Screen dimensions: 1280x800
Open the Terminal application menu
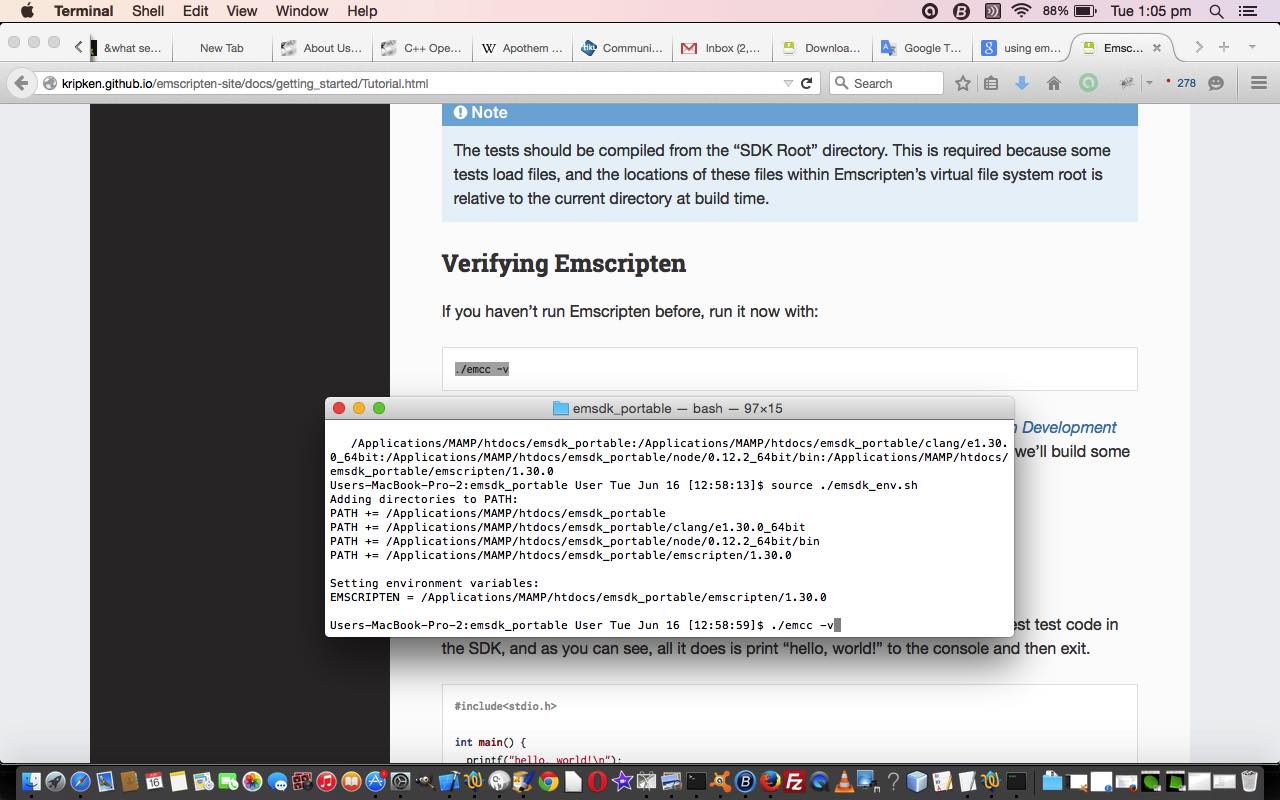pos(83,11)
